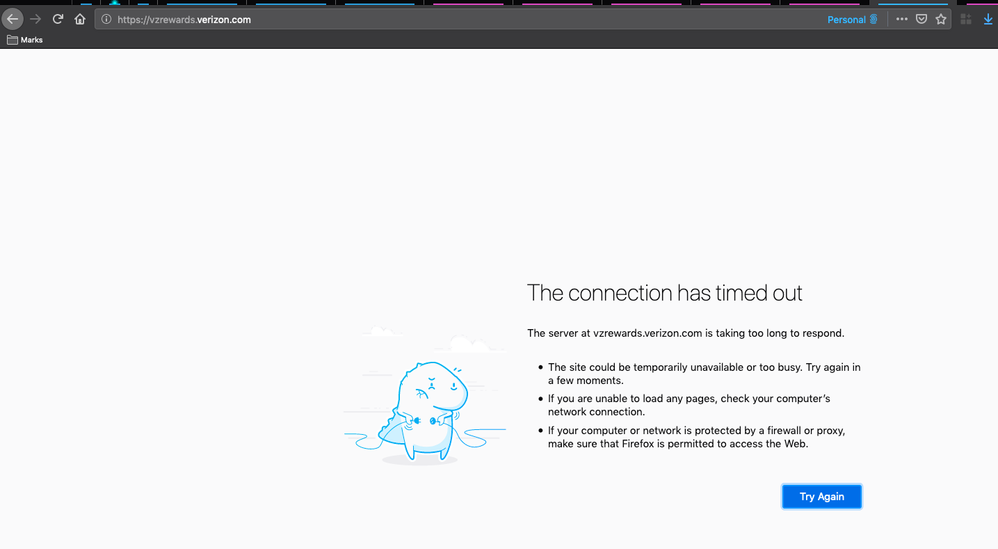Click the Forward navigation arrow
The height and width of the screenshot is (549, 998).
coord(36,19)
